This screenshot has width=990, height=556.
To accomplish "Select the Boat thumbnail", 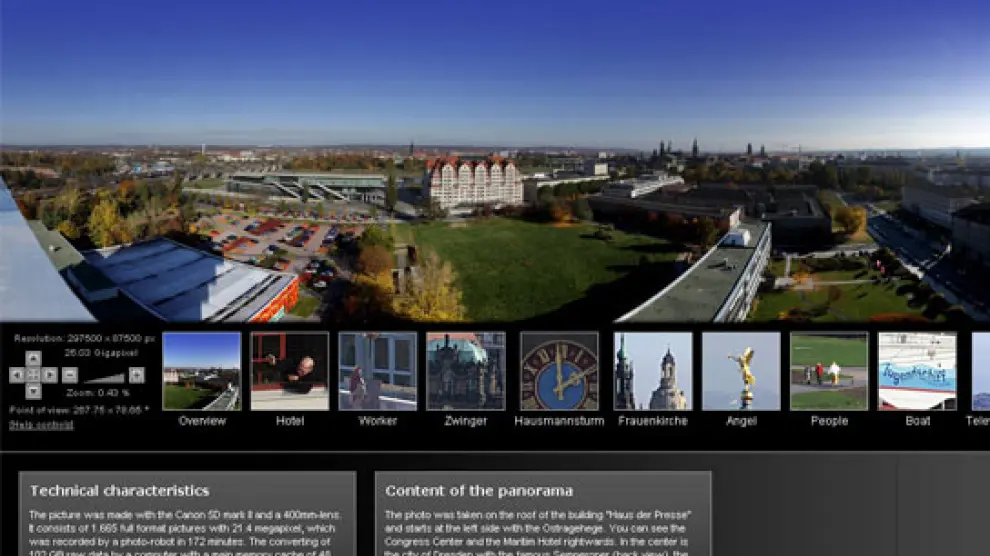I will (x=917, y=371).
